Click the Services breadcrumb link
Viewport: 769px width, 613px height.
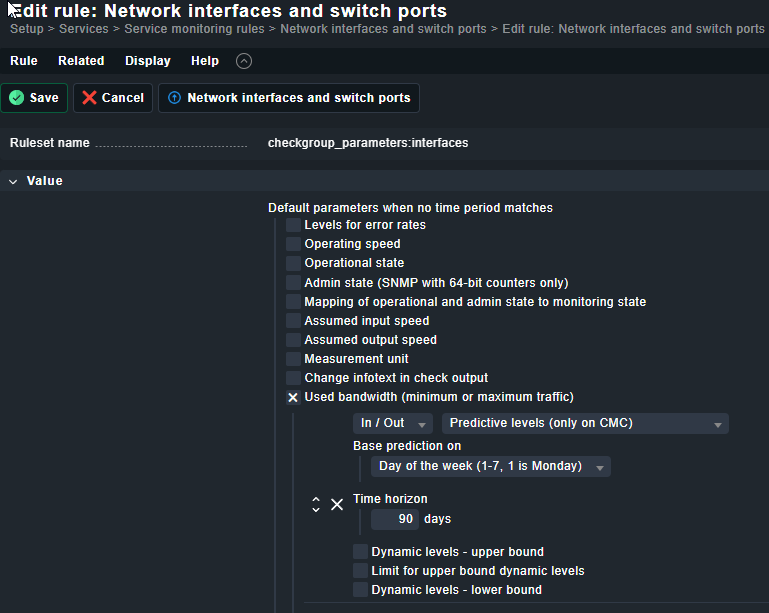83,29
